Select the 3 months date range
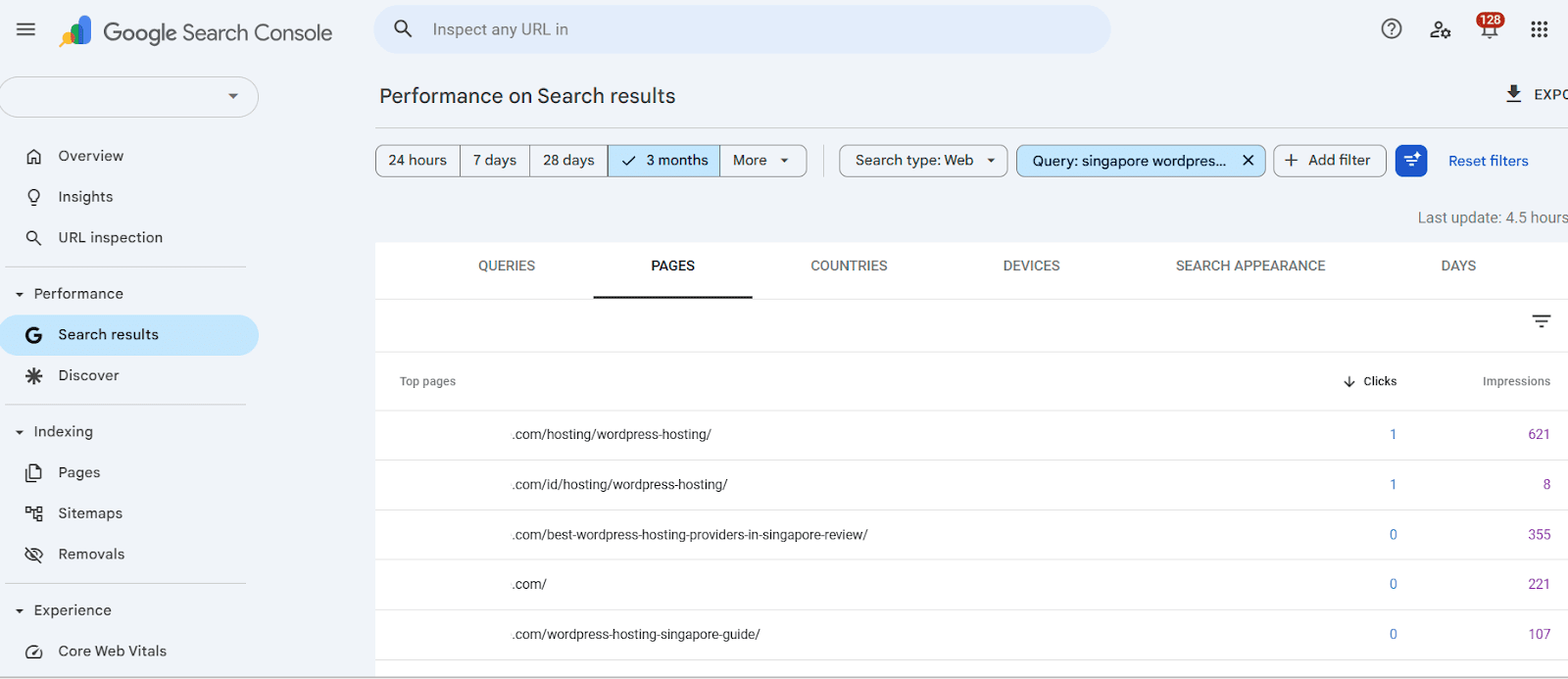This screenshot has height=679, width=1568. pos(664,161)
